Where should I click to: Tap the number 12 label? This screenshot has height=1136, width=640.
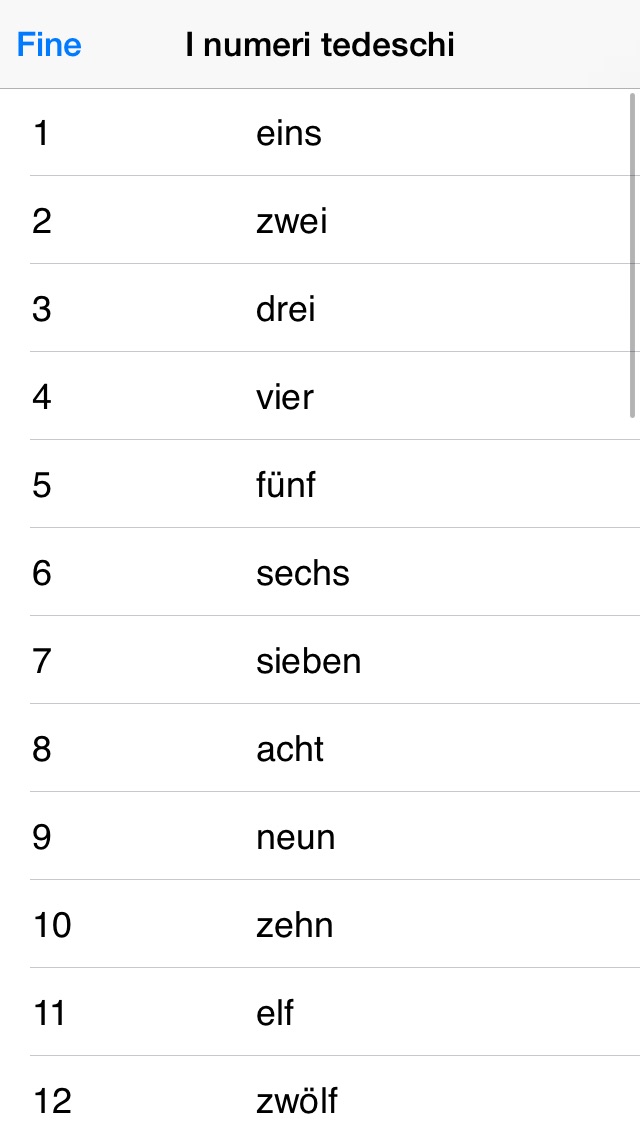(x=52, y=1101)
